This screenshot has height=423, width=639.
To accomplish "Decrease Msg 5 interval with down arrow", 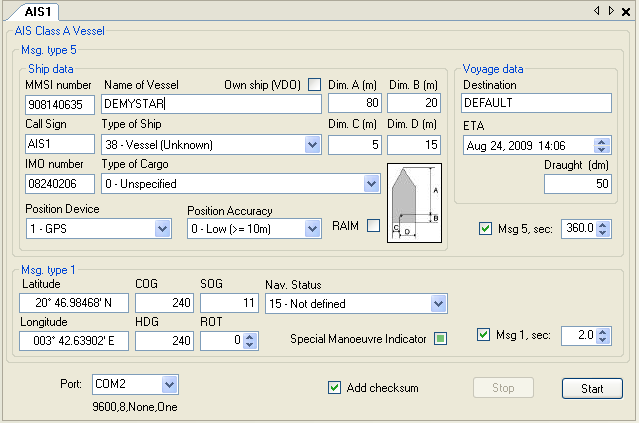I will coord(603,233).
